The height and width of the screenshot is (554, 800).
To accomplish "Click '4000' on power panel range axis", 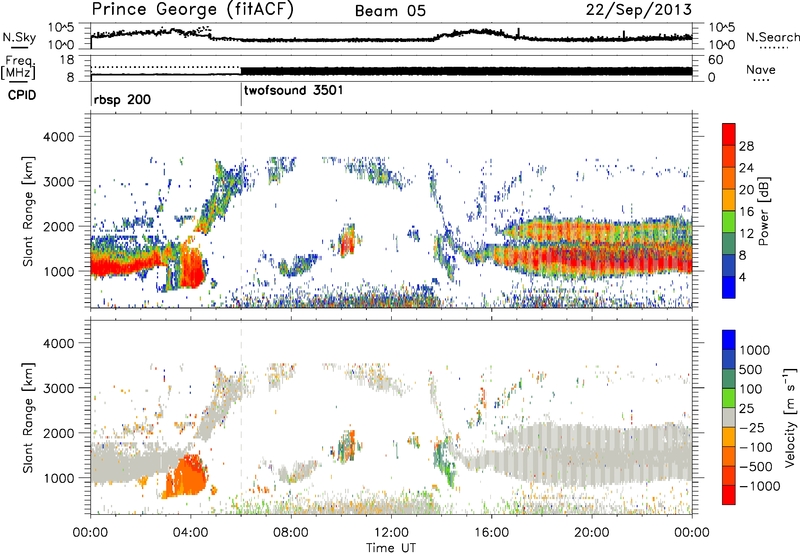I will 59,137.
